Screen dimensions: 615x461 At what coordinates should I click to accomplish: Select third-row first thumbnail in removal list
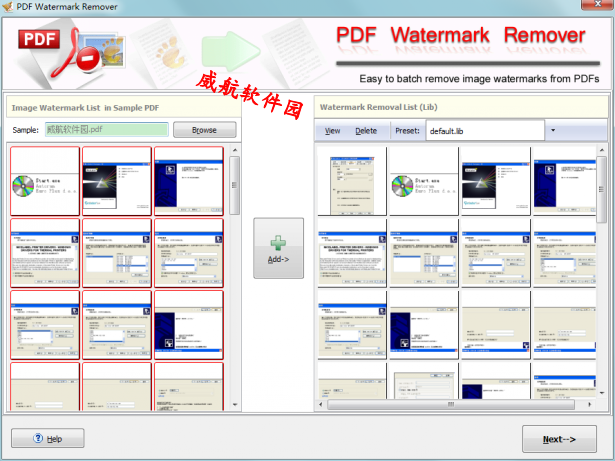tap(352, 325)
